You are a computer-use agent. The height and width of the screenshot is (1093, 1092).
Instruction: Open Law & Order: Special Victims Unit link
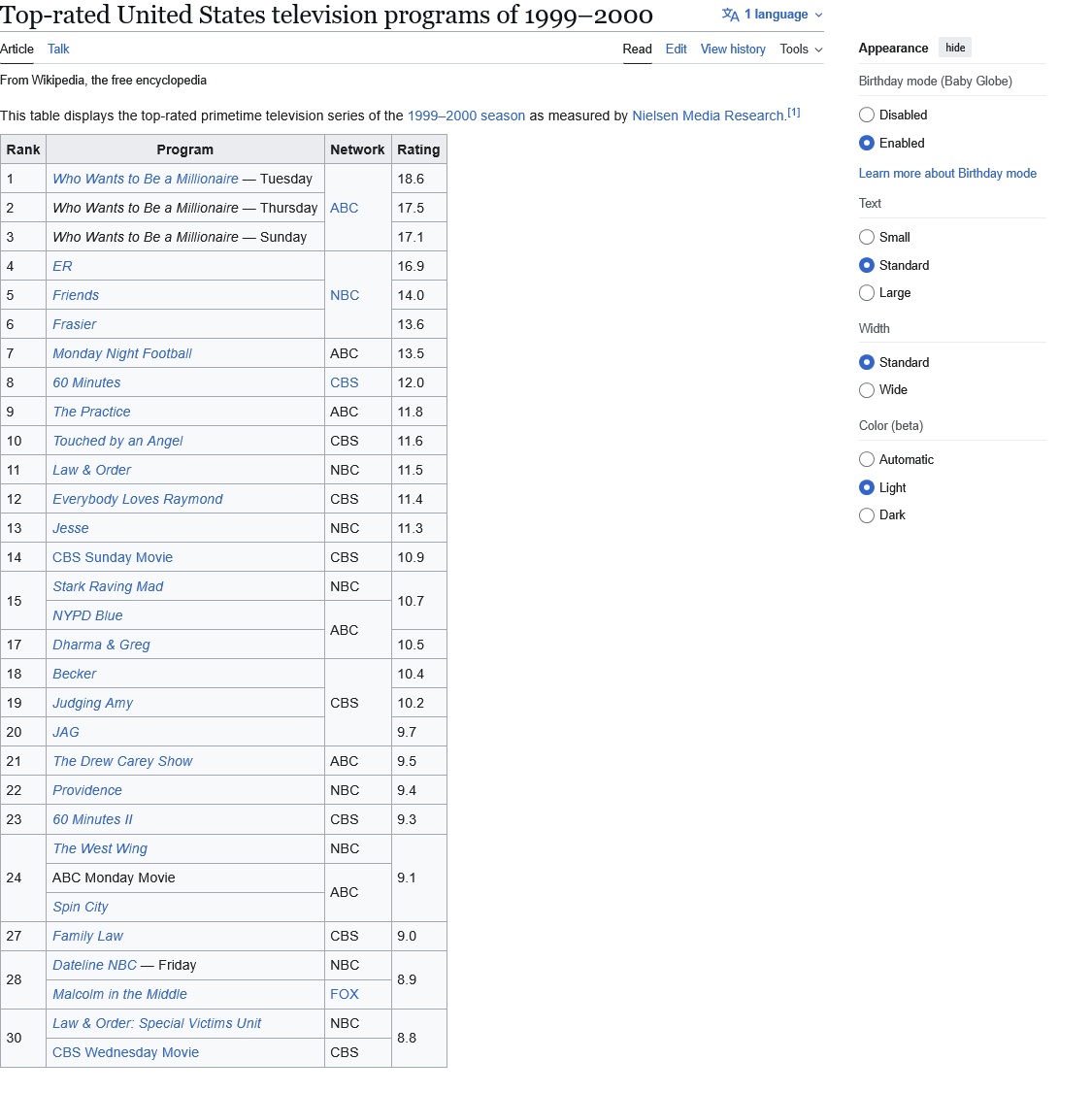[157, 1024]
